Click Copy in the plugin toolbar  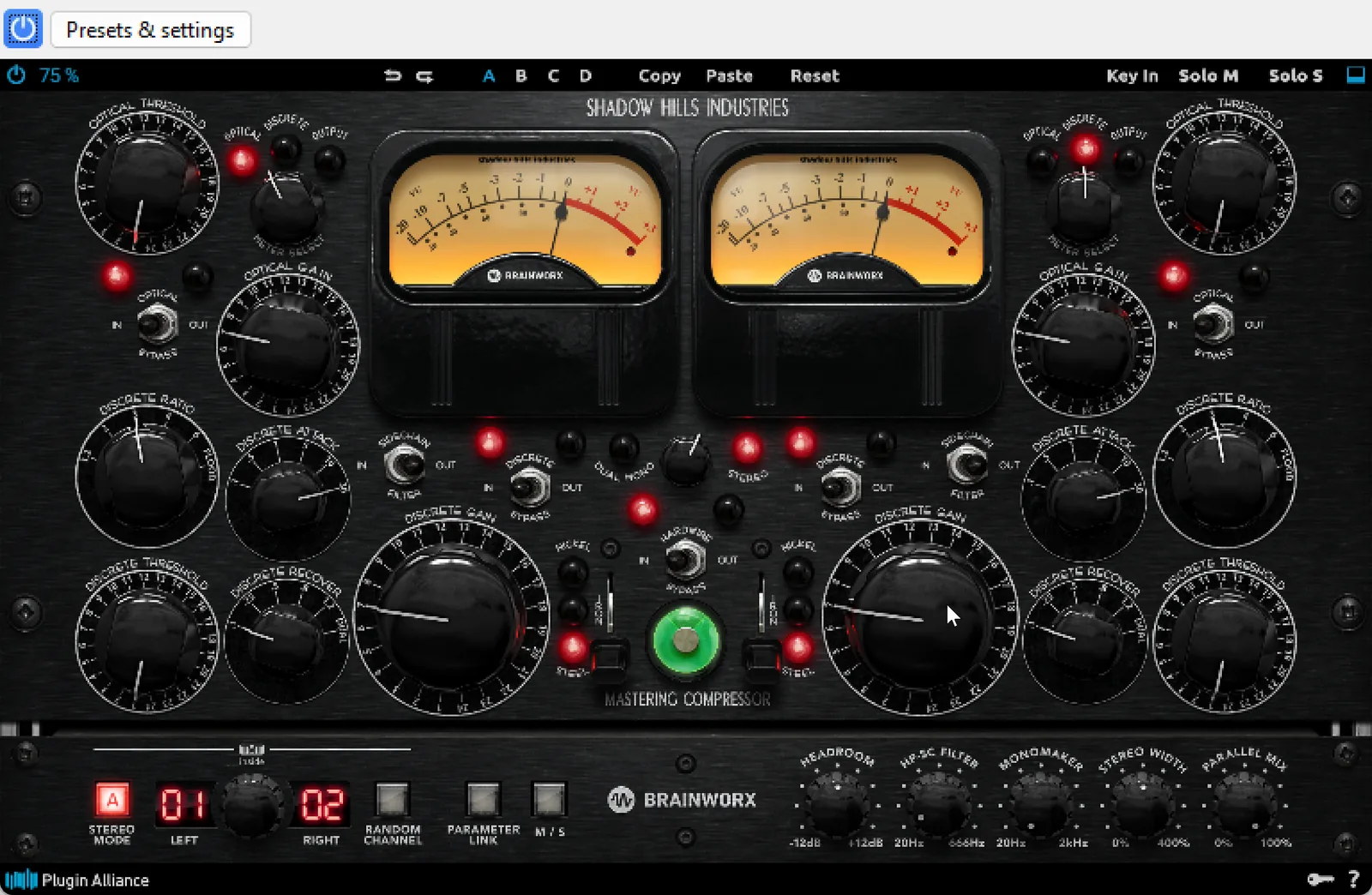(x=659, y=75)
